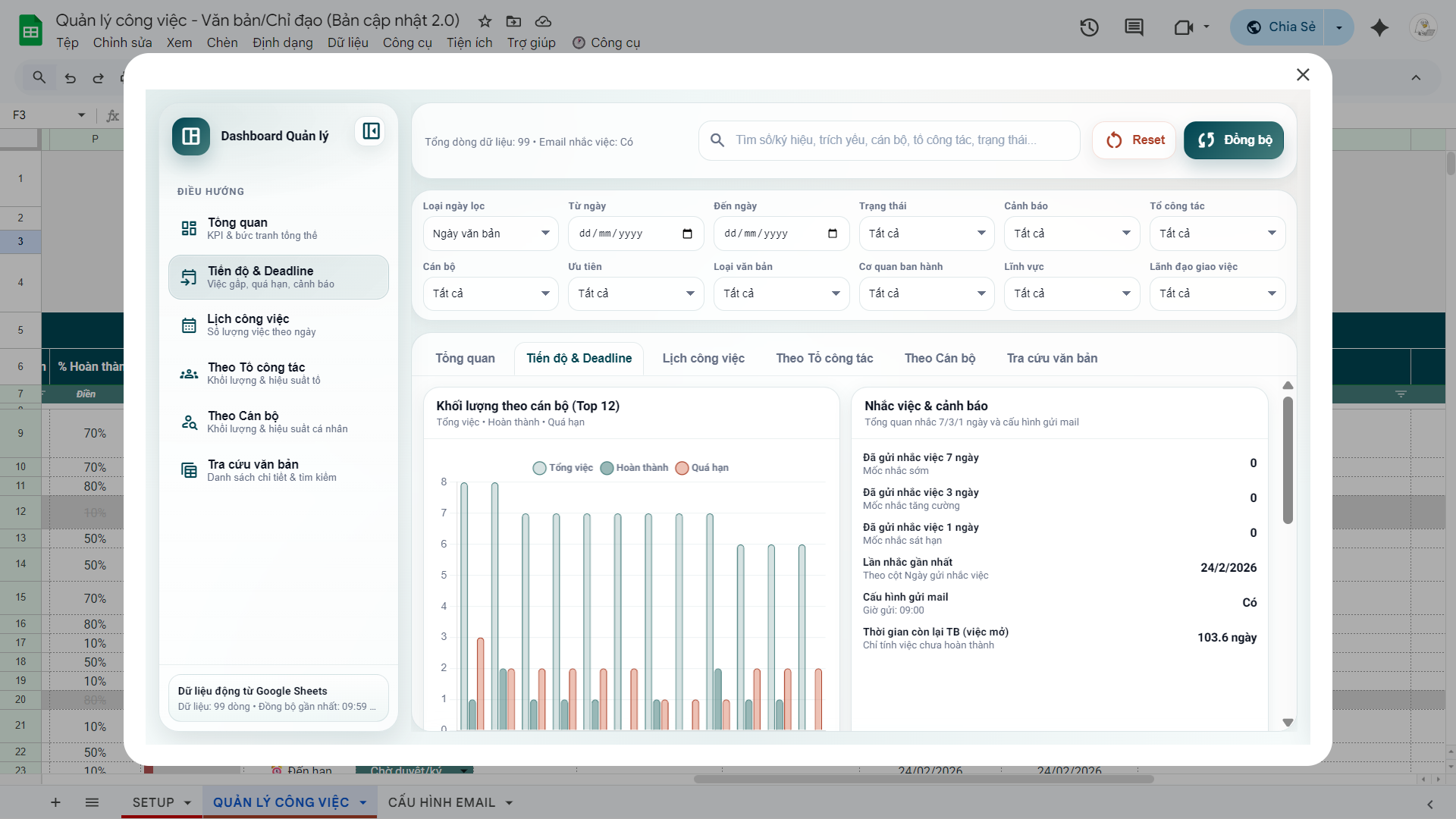1456x819 pixels.
Task: Open the Dữ liệu menu
Action: [347, 42]
